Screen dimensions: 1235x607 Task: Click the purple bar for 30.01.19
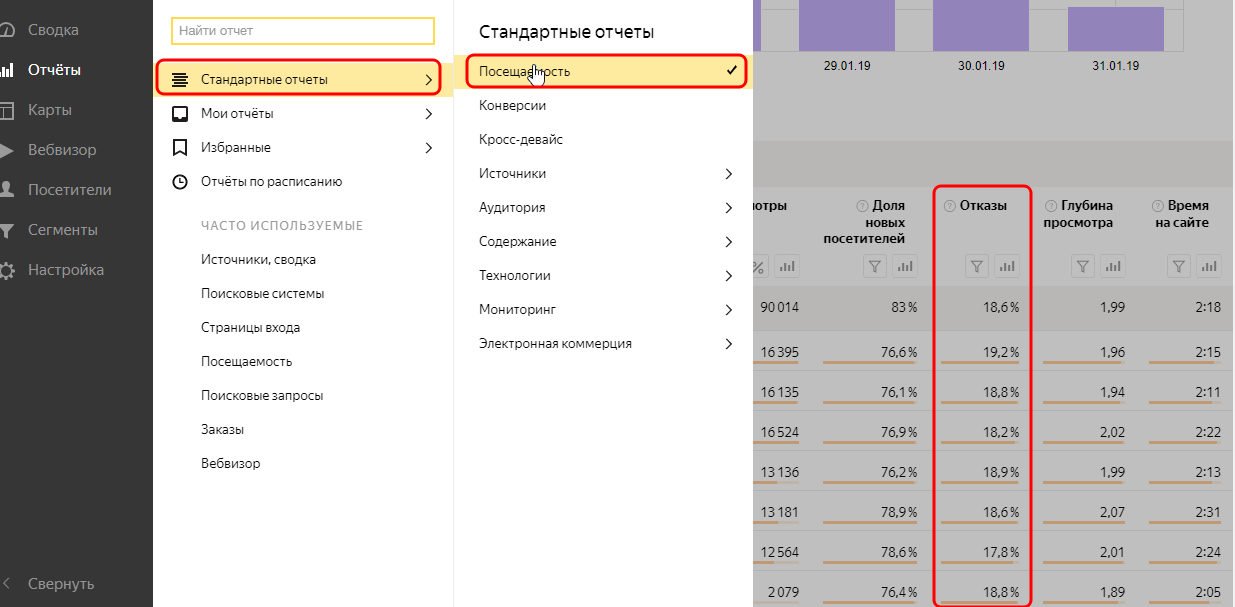tap(981, 25)
